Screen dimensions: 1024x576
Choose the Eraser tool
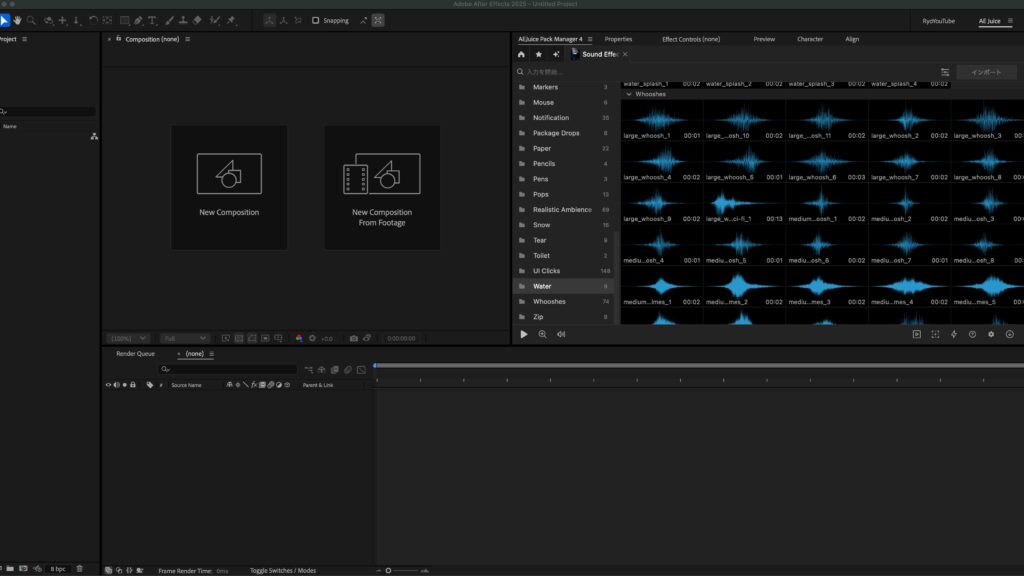197,20
